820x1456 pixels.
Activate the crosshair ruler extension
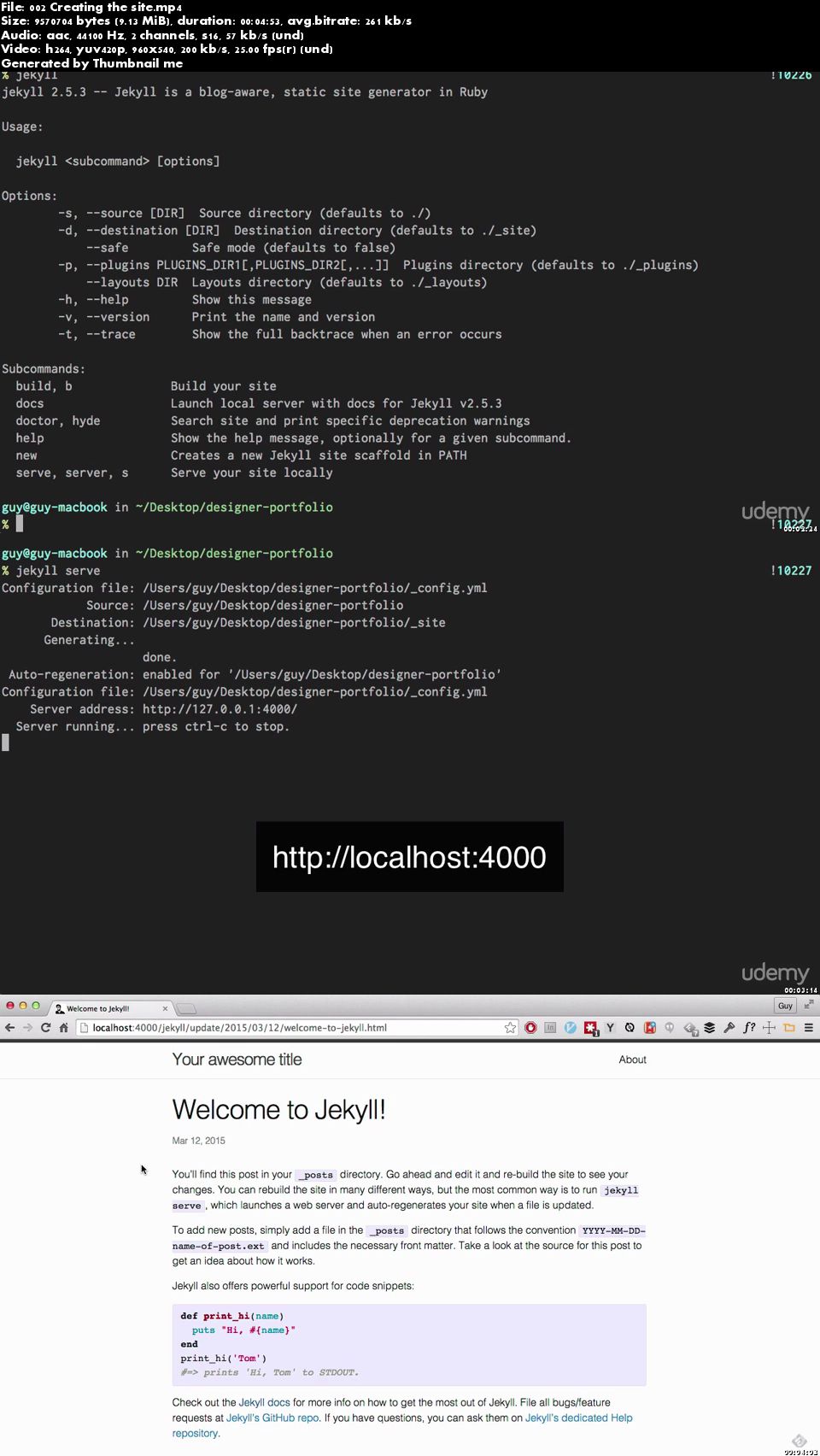769,1028
